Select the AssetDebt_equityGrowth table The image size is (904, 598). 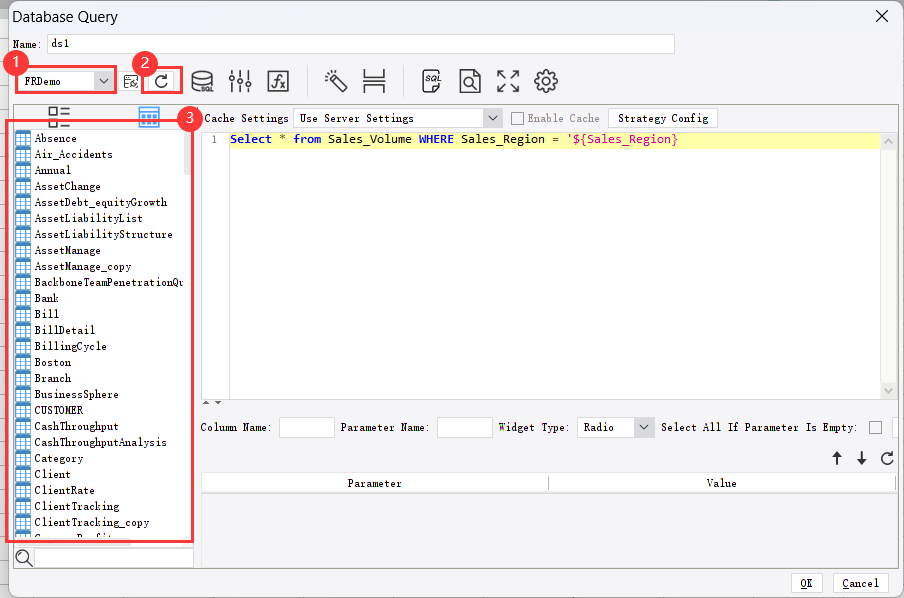point(100,202)
